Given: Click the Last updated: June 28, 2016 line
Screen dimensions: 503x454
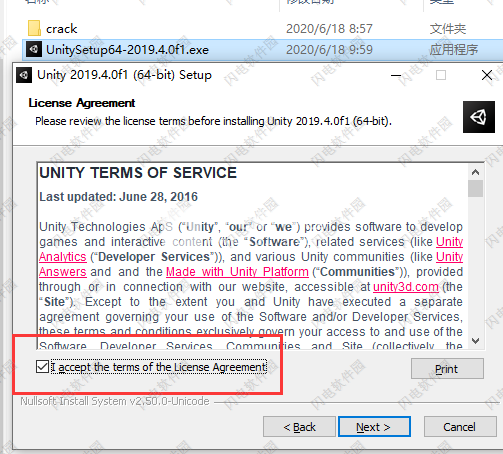Looking at the screenshot, I should [x=118, y=197].
